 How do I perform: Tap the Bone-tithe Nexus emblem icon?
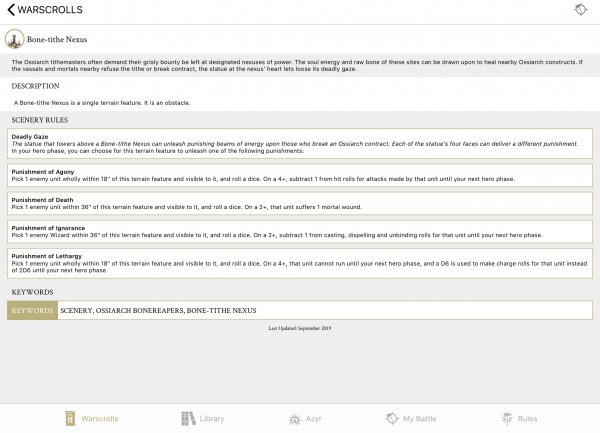[14, 39]
